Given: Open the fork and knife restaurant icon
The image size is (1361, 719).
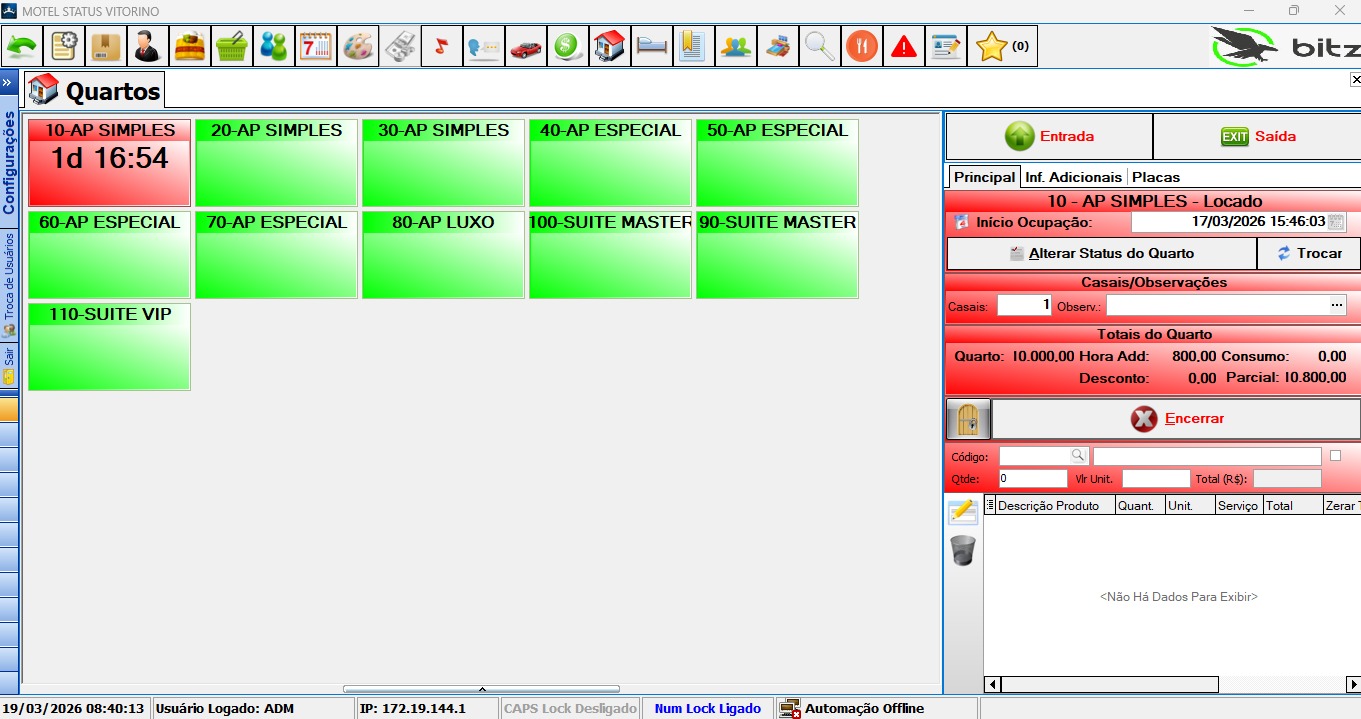Looking at the screenshot, I should [x=862, y=47].
